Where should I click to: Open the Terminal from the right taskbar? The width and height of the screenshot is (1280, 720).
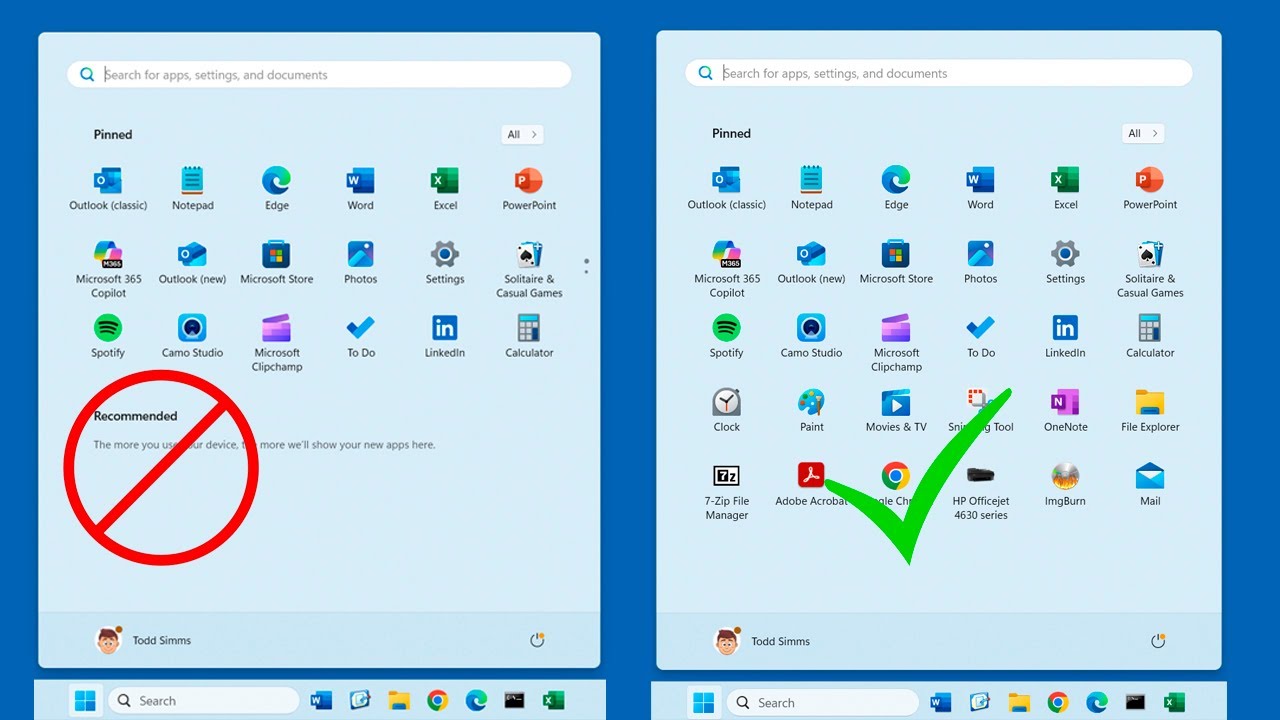(x=1135, y=703)
